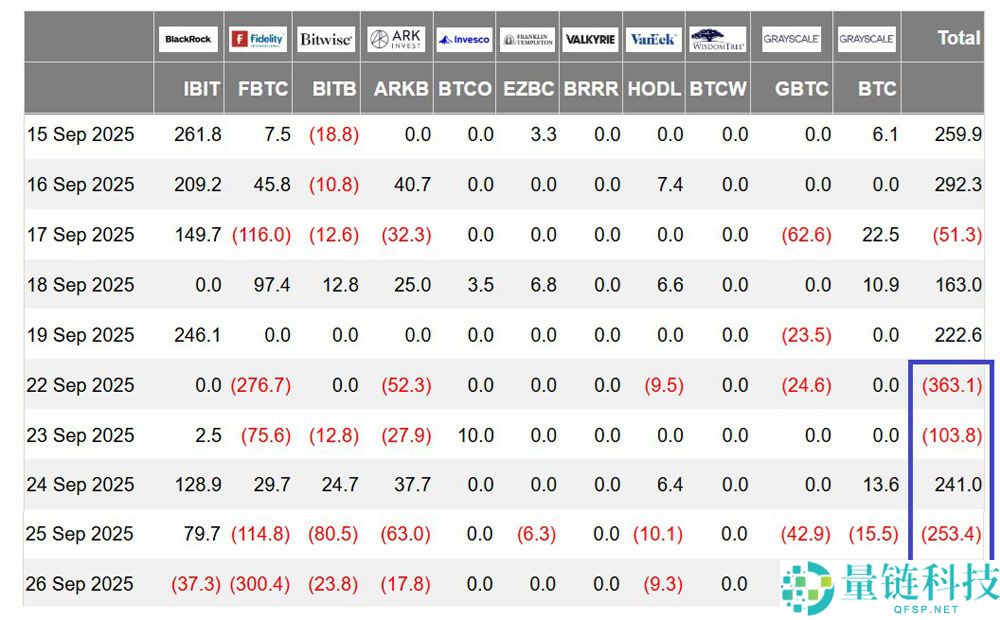The height and width of the screenshot is (620, 1000).
Task: Click the 26 Sep 2025 row label
Action: pyautogui.click(x=80, y=584)
